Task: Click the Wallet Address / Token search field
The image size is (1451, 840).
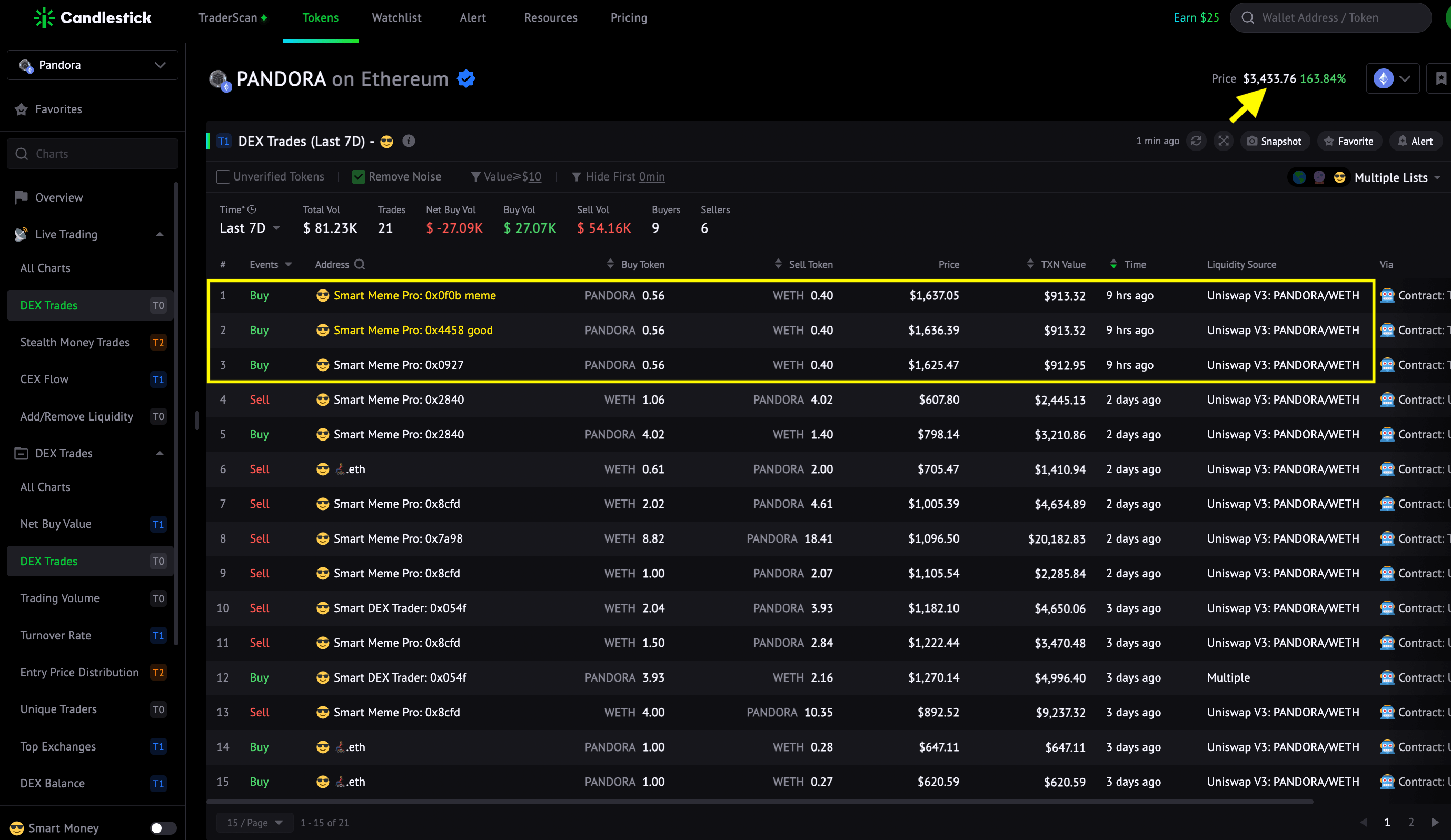Action: 1330,18
